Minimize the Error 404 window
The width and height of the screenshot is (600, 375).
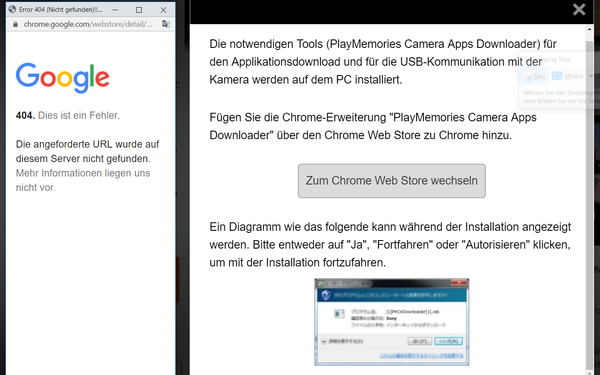click(x=115, y=10)
